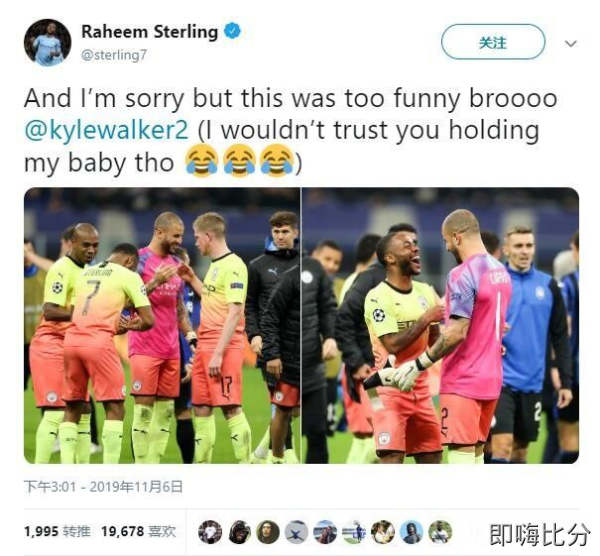Screen dimensions: 600x556
Task: Open the left tweet photo
Action: pos(162,326)
